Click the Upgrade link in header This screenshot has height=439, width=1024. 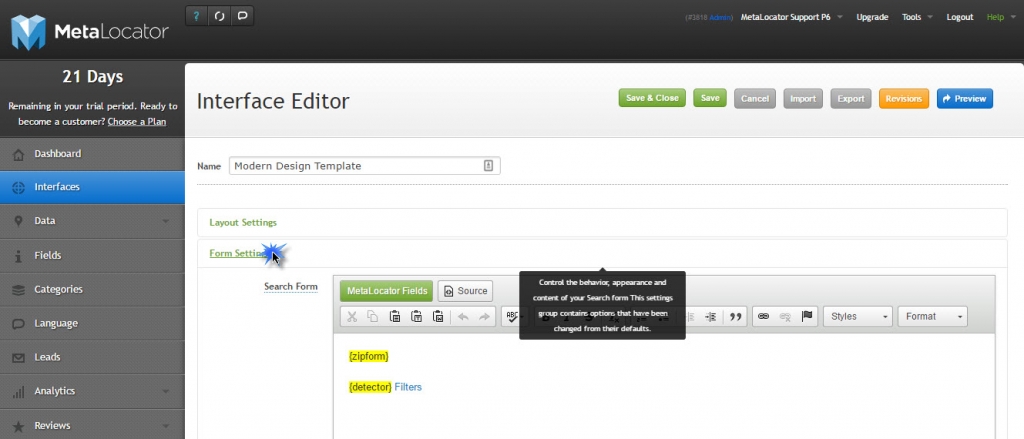(872, 17)
